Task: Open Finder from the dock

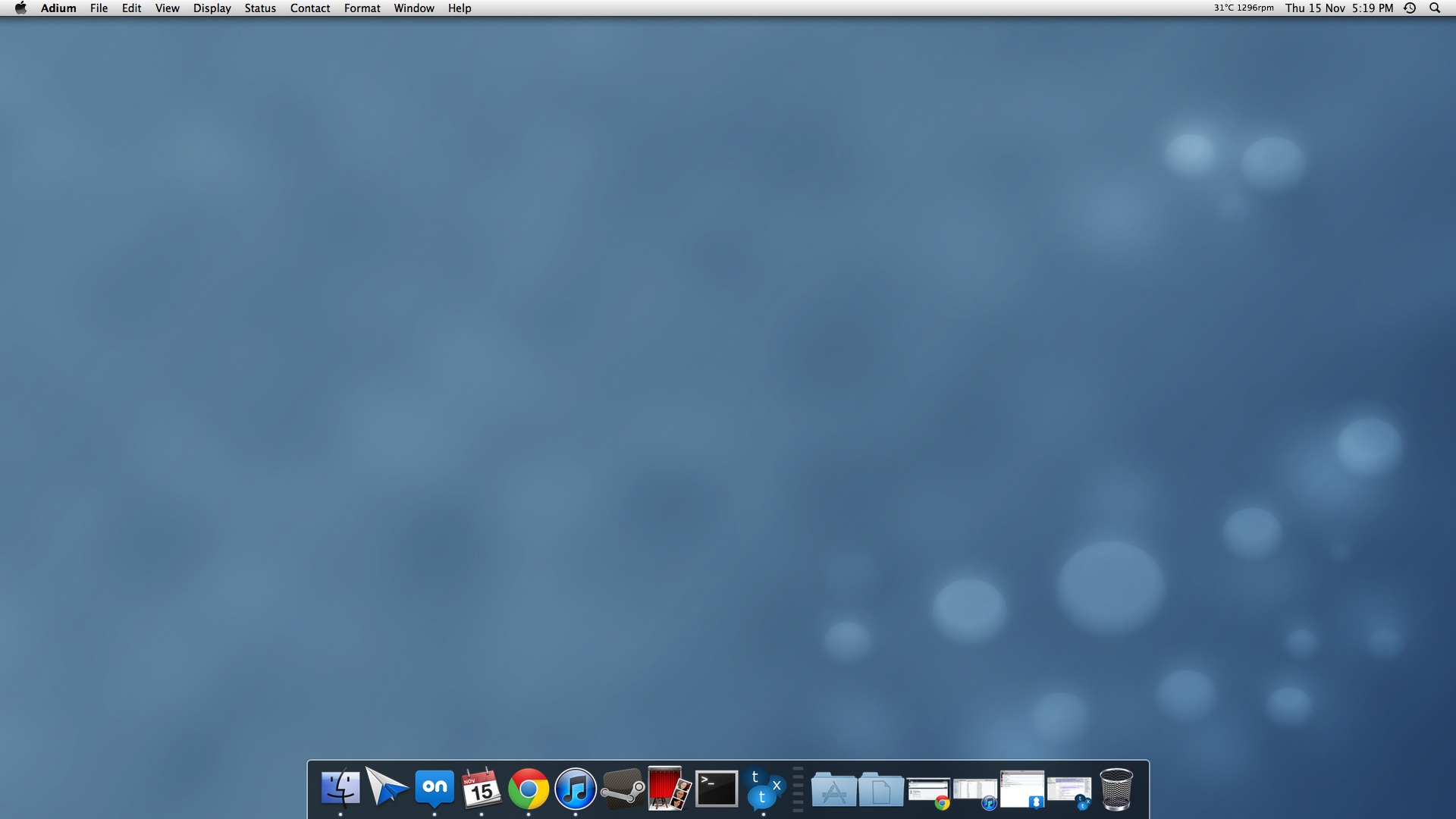Action: [x=340, y=789]
